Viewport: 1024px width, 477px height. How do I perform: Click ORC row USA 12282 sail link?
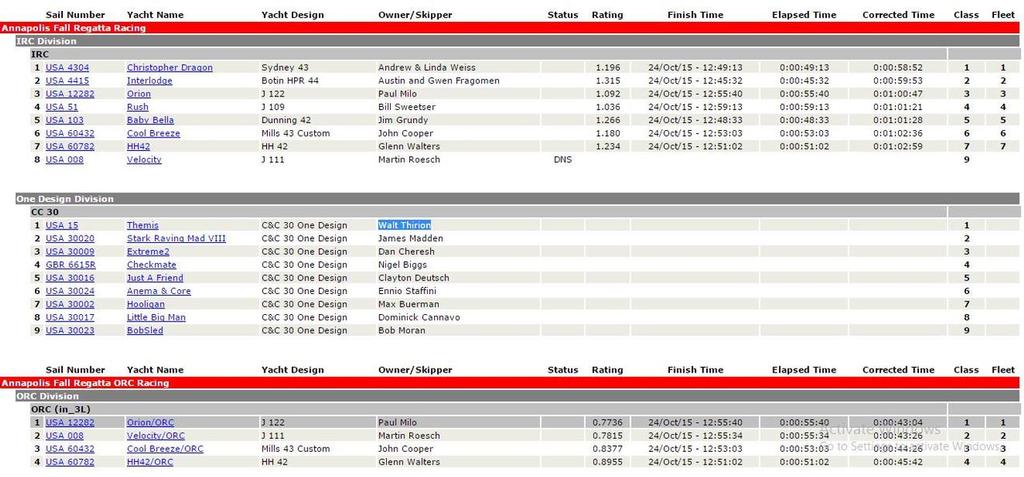pyautogui.click(x=70, y=423)
